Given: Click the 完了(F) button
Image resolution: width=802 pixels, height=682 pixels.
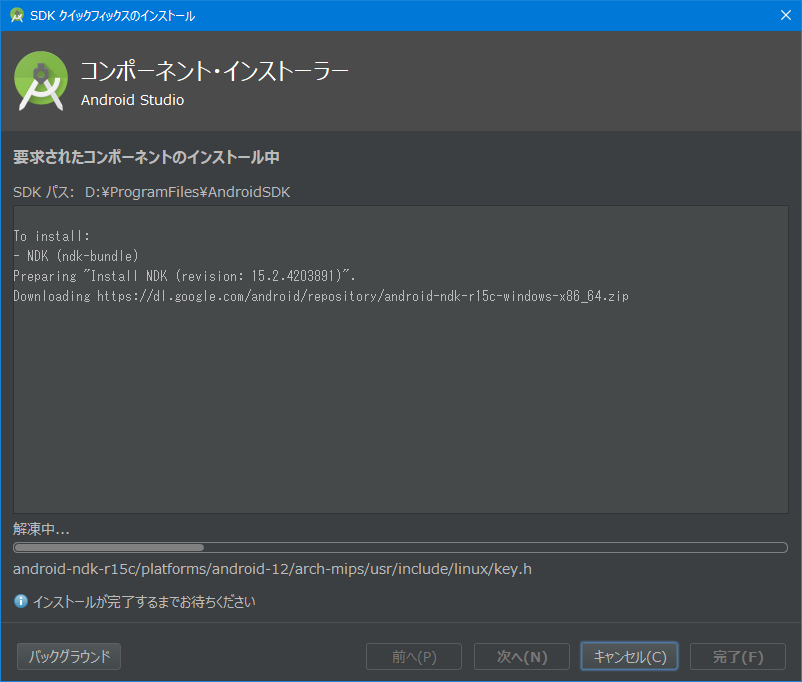Looking at the screenshot, I should (x=738, y=656).
